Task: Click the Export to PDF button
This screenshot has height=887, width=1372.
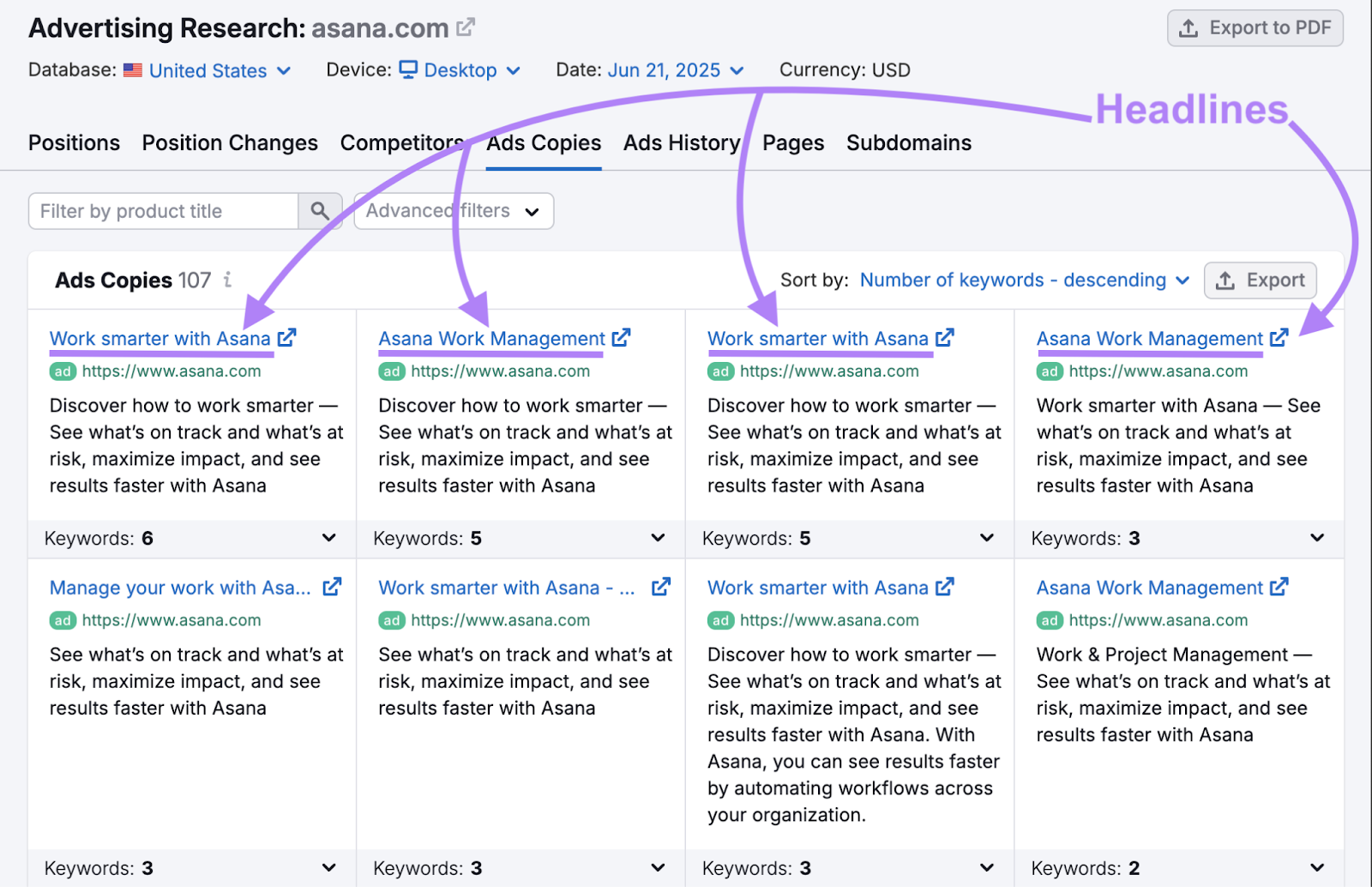Action: click(1255, 27)
